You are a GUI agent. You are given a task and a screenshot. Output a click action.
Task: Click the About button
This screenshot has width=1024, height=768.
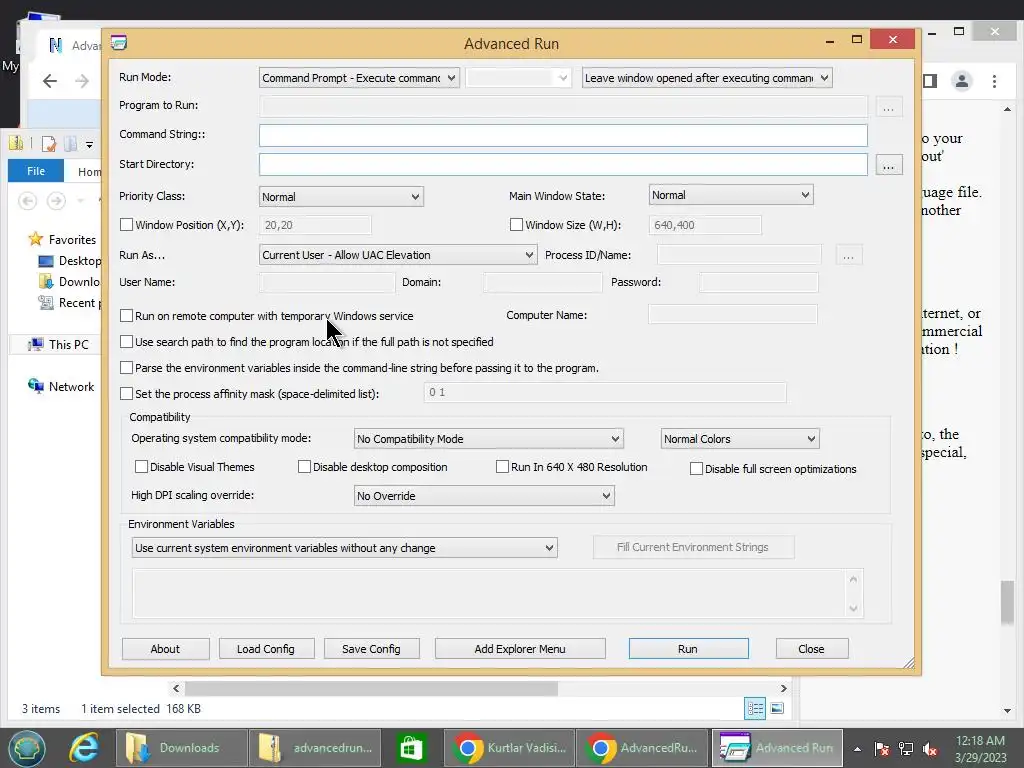pyautogui.click(x=165, y=648)
